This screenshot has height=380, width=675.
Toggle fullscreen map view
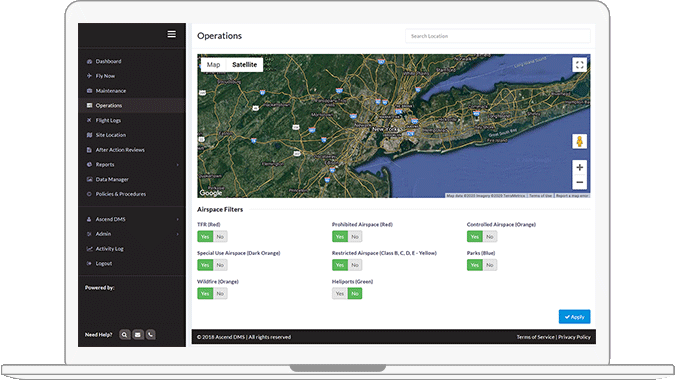579,65
